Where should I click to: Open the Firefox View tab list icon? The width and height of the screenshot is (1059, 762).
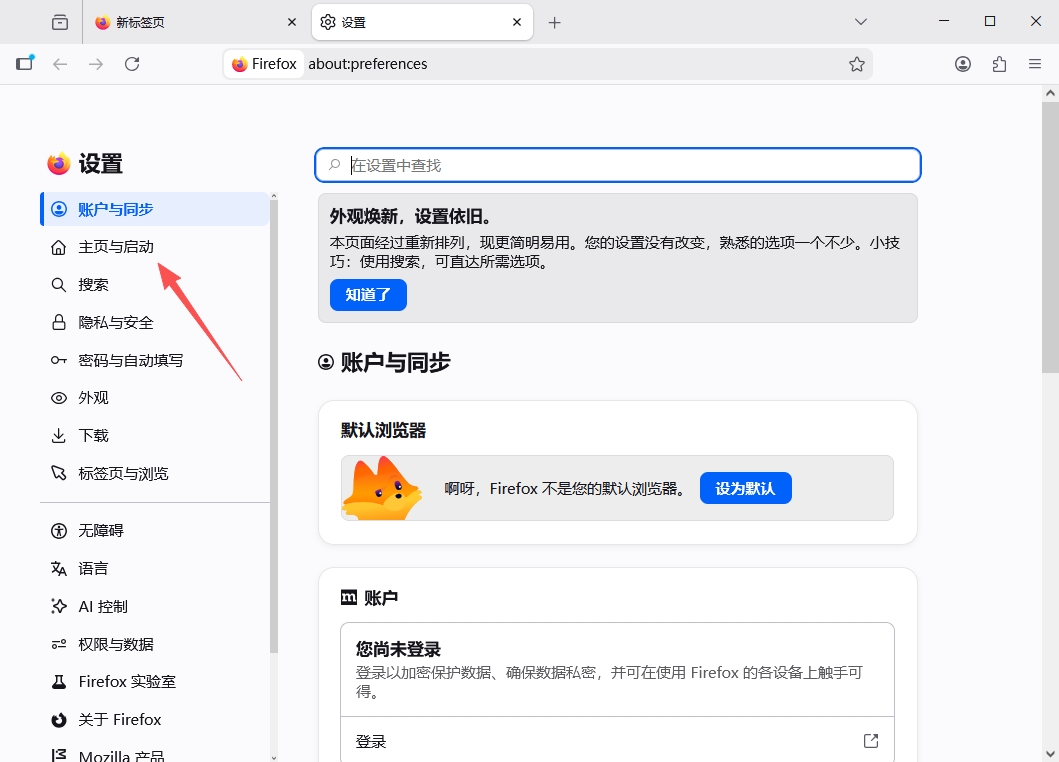click(x=59, y=22)
